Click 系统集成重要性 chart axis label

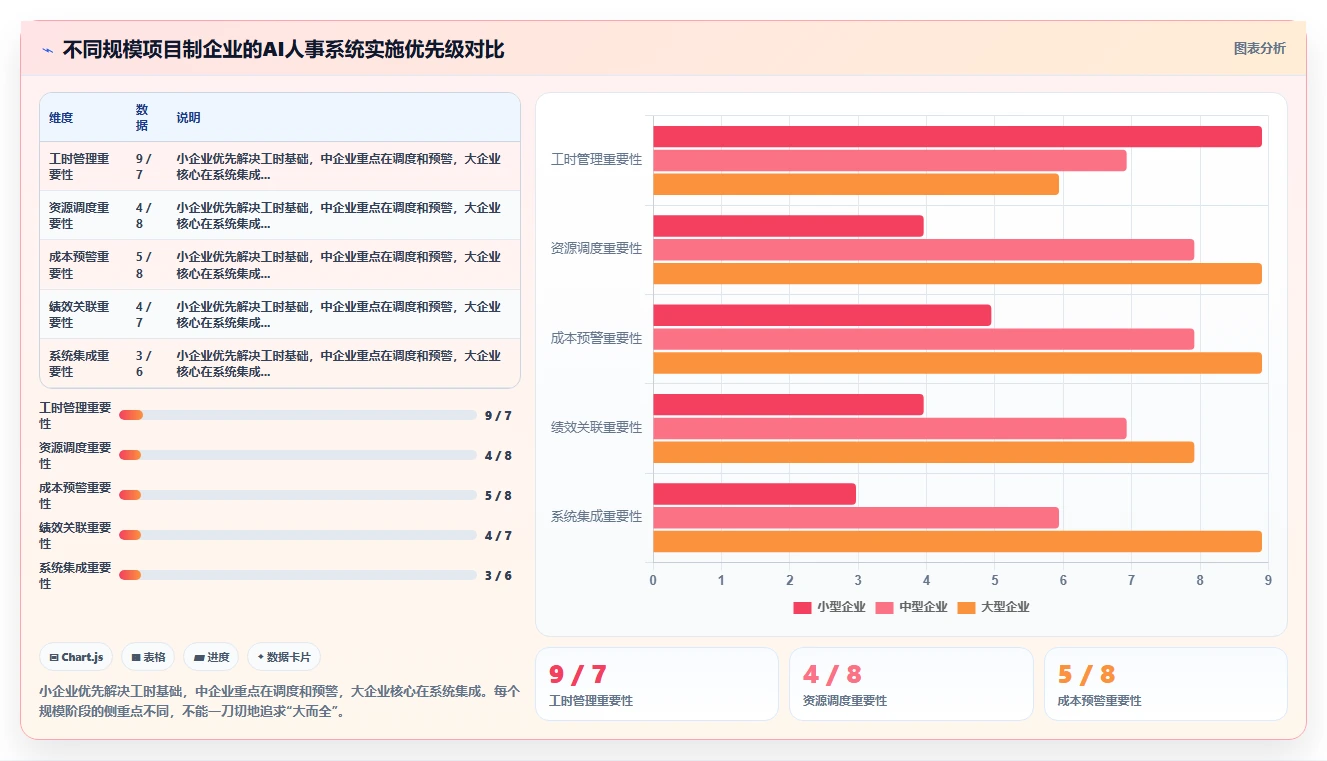[x=596, y=517]
